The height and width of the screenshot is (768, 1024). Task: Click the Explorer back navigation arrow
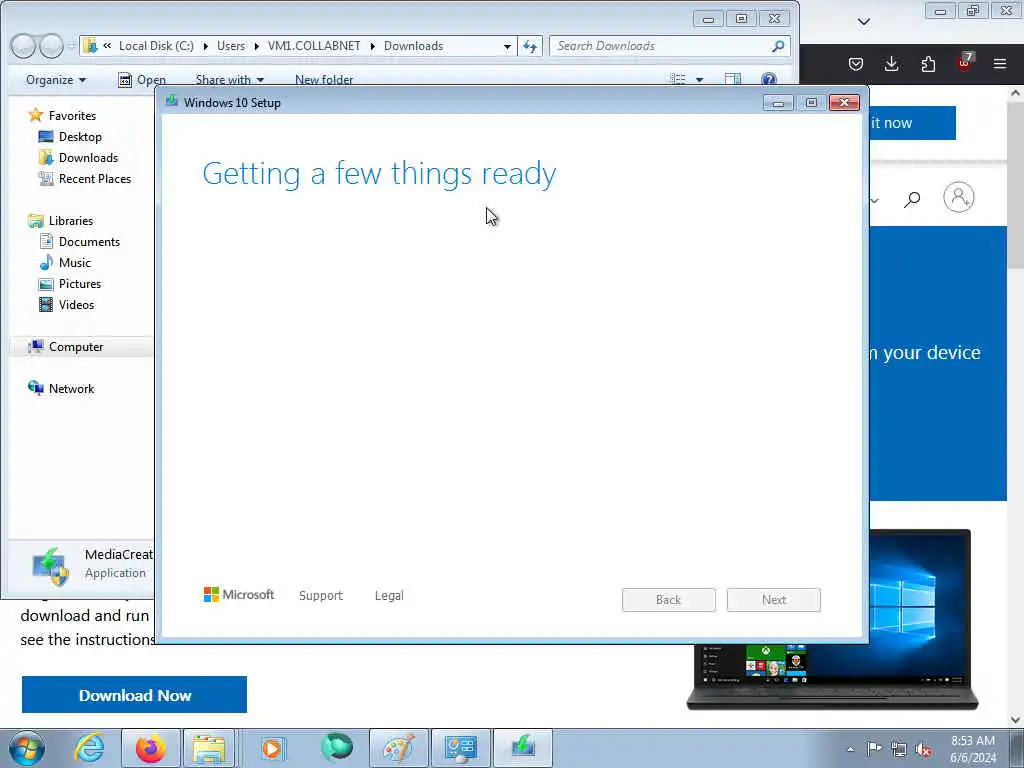(x=24, y=46)
